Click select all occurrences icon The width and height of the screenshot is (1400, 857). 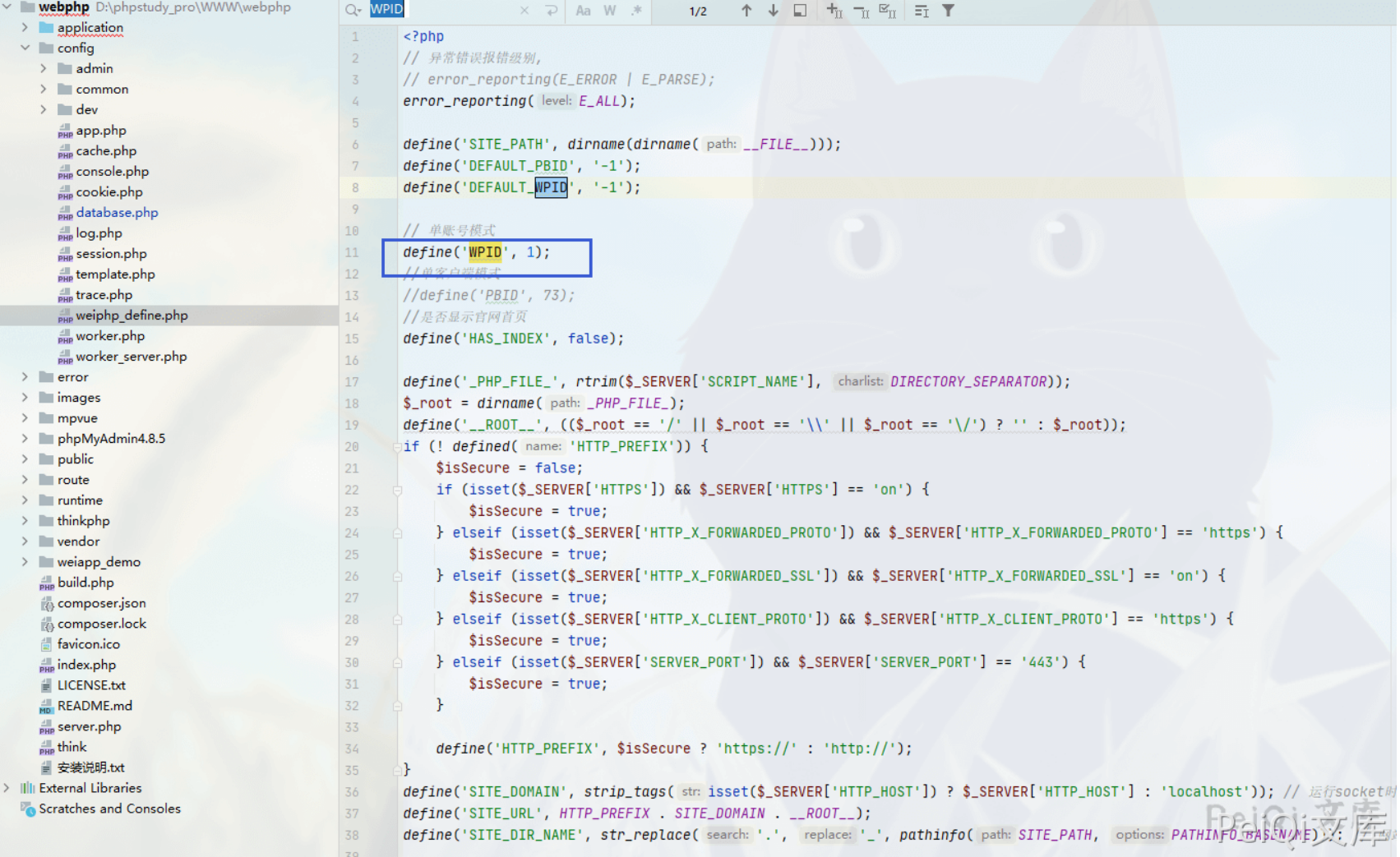887,11
